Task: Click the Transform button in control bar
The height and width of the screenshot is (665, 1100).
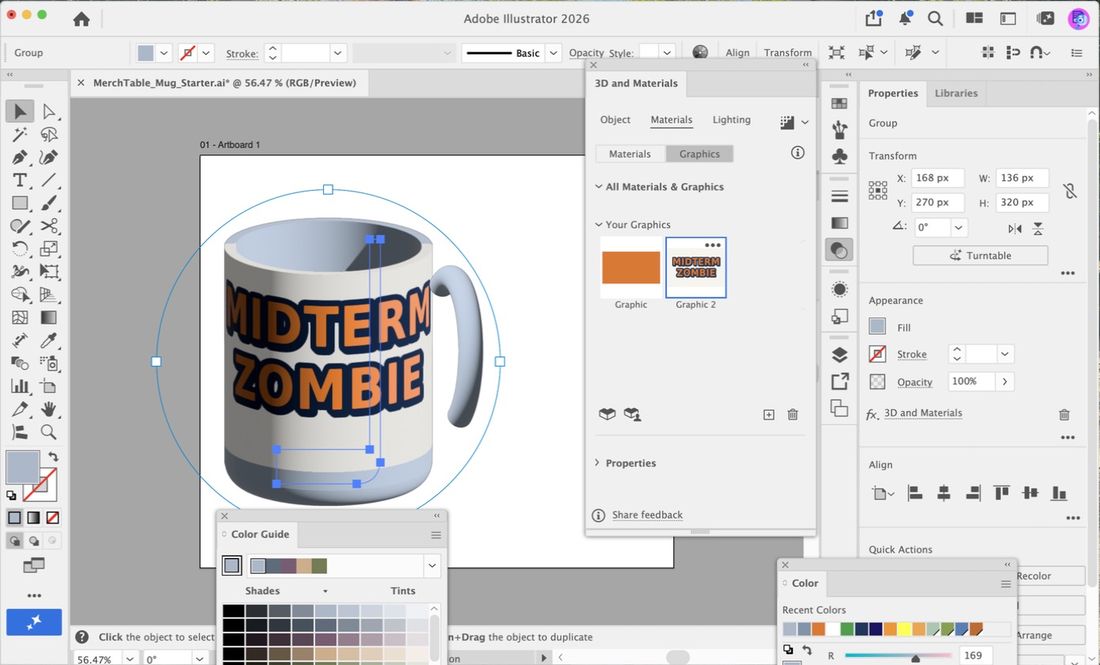Action: point(787,53)
